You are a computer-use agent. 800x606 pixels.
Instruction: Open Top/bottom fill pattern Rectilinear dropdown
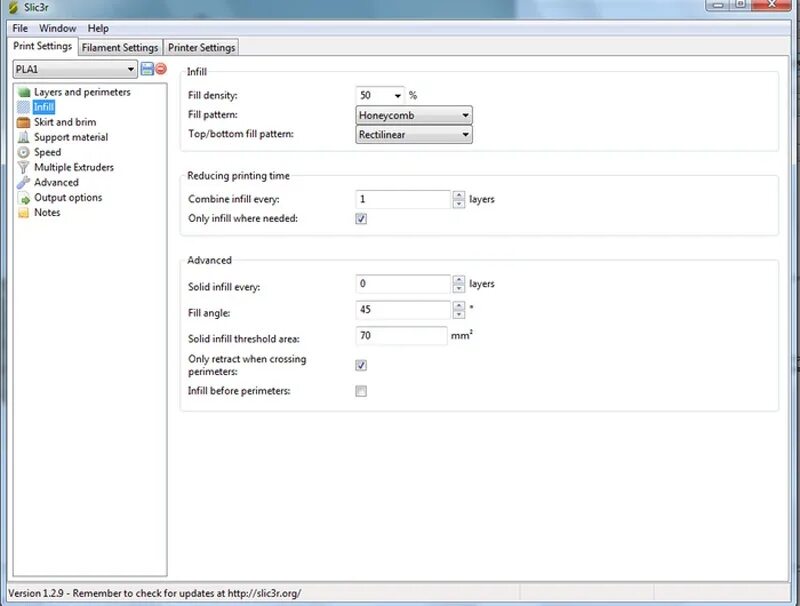click(x=414, y=135)
